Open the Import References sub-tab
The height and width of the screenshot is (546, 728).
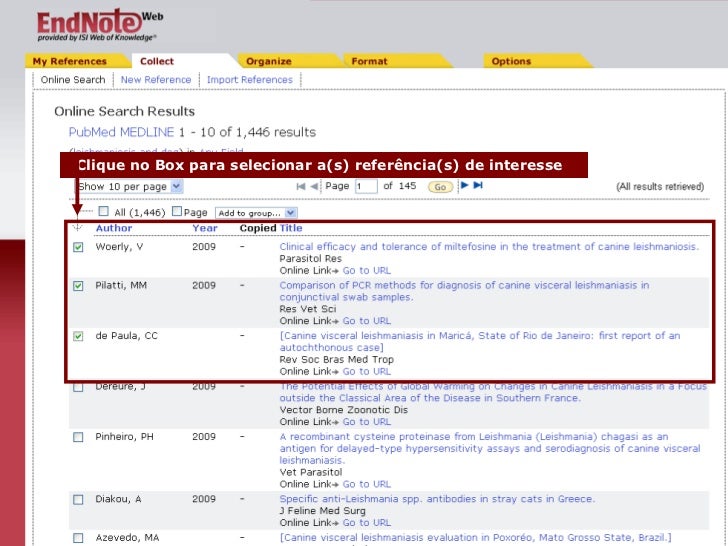[249, 80]
